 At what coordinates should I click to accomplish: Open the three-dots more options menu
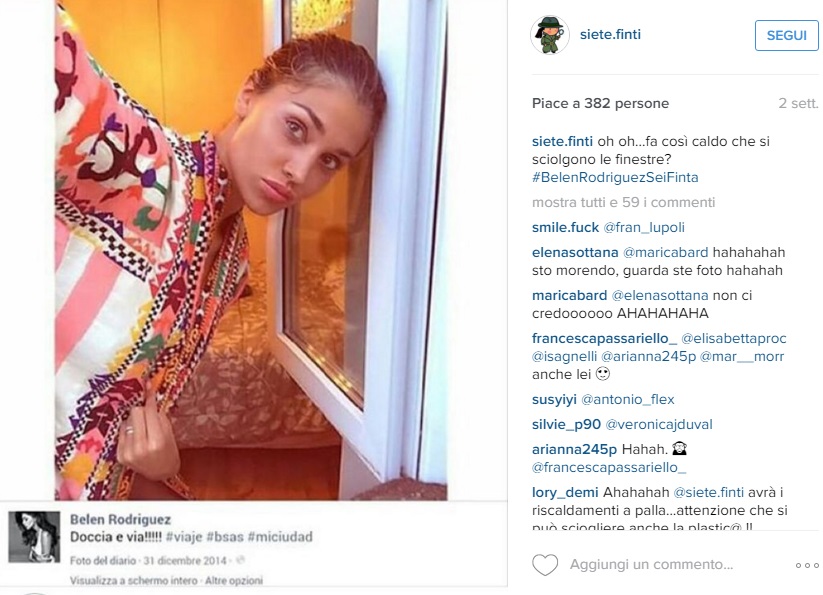point(807,565)
